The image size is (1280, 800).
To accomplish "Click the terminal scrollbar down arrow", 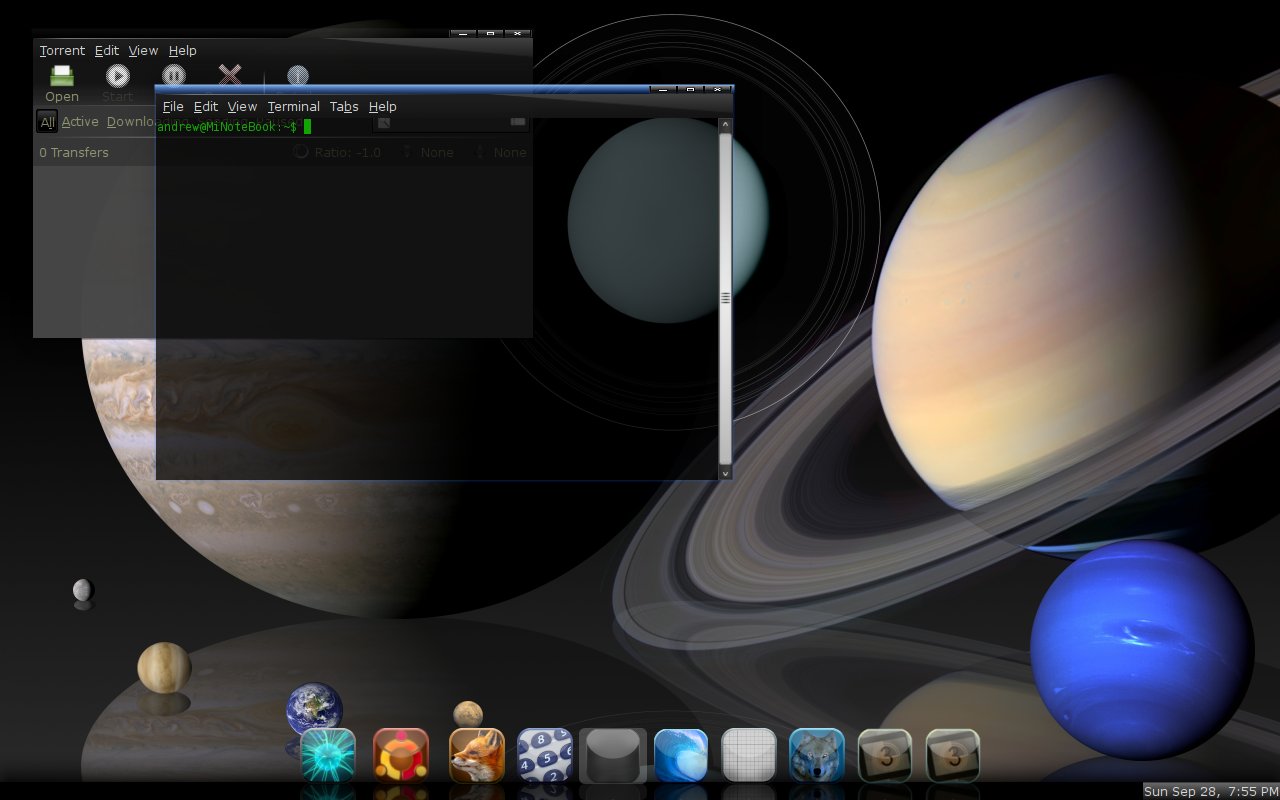I will (726, 472).
